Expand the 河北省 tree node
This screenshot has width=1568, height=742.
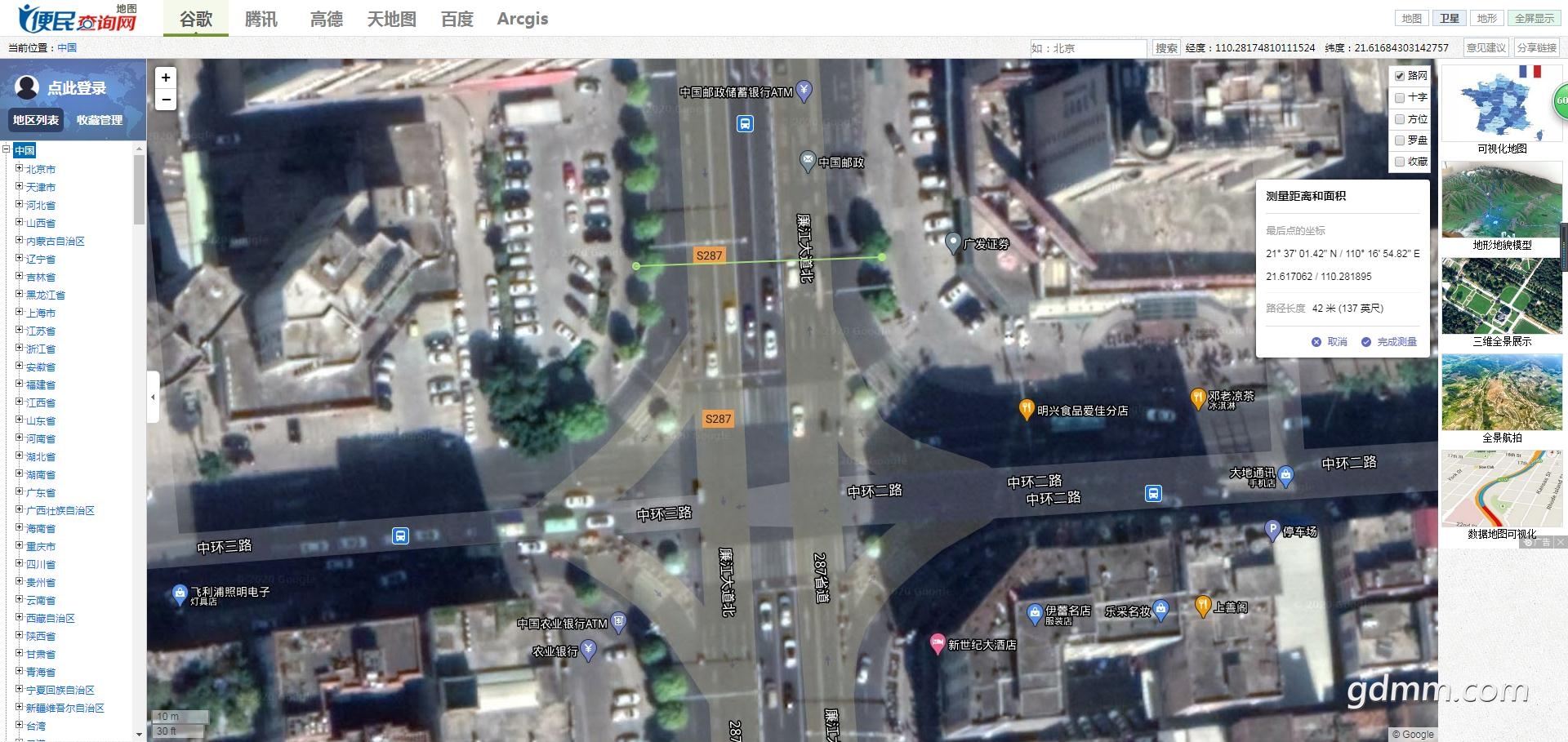(19, 204)
